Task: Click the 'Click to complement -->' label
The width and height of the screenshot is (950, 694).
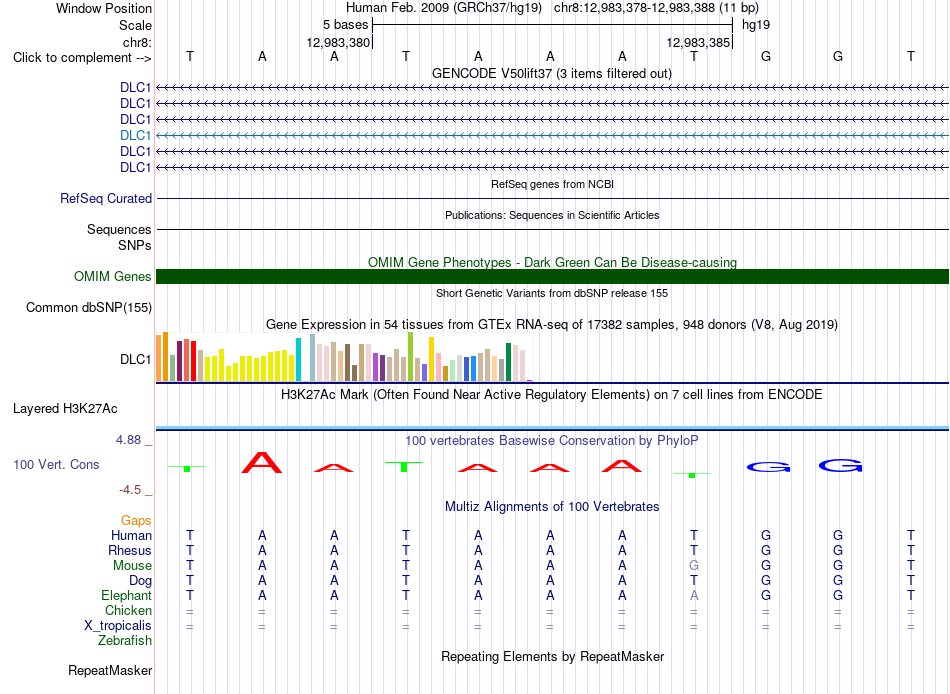Action: coord(82,58)
